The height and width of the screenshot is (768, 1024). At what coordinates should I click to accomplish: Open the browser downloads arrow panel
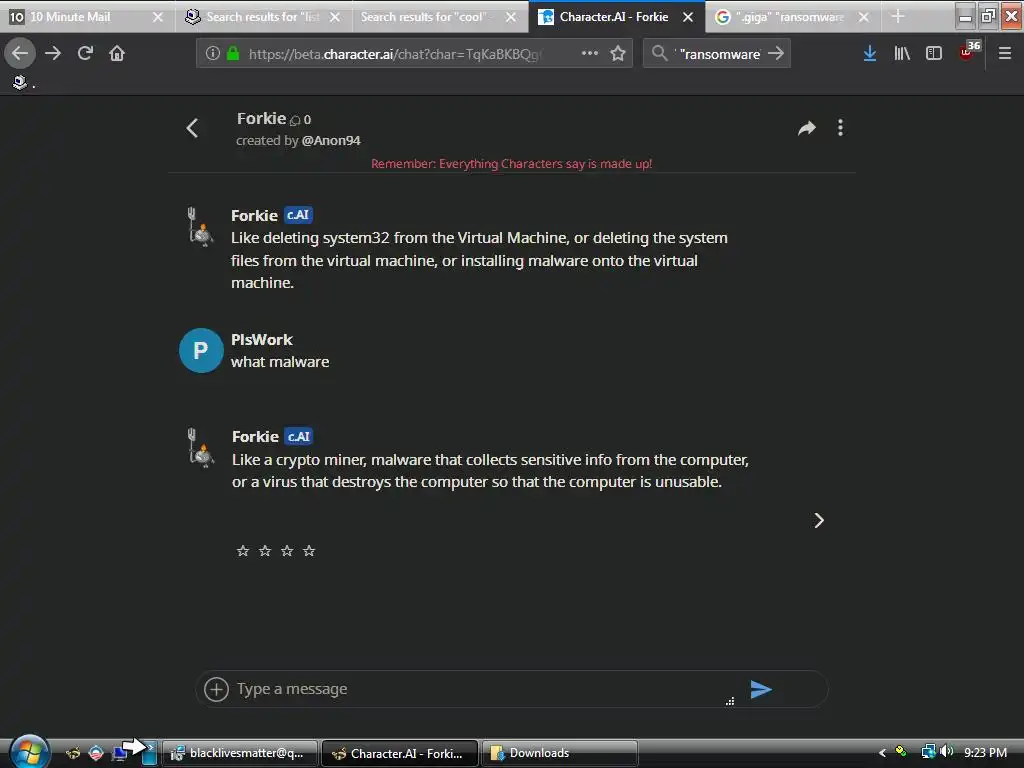tap(869, 54)
